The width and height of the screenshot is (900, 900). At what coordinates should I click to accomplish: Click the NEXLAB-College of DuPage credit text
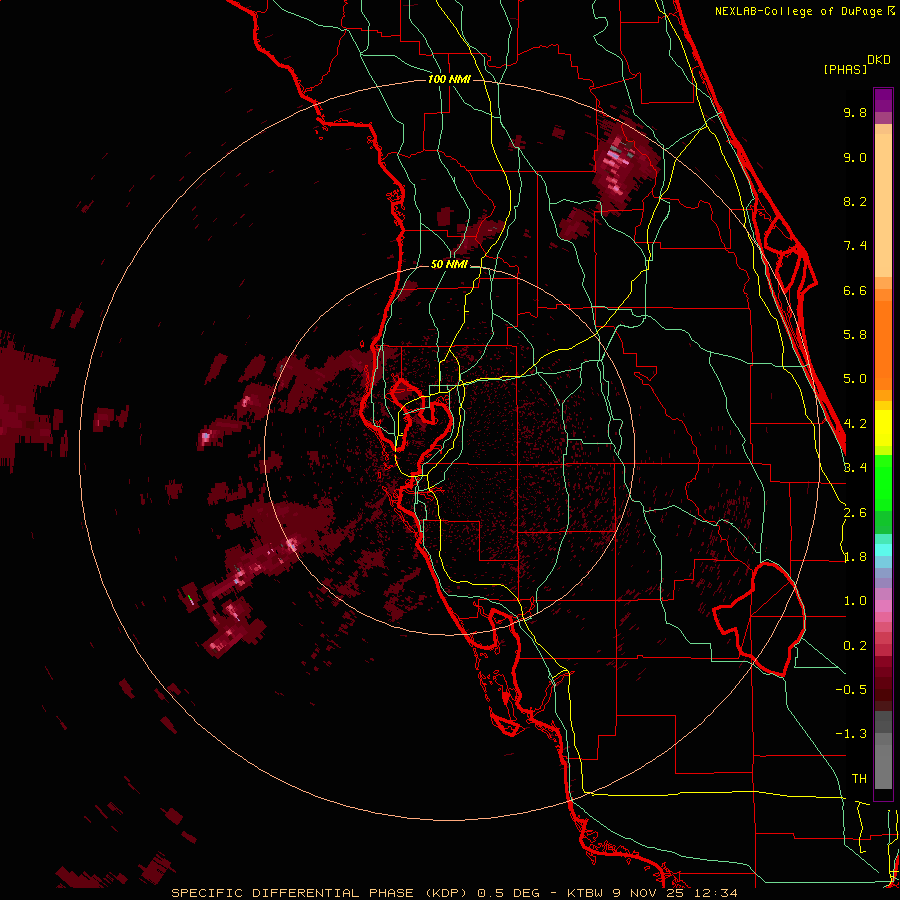point(798,11)
